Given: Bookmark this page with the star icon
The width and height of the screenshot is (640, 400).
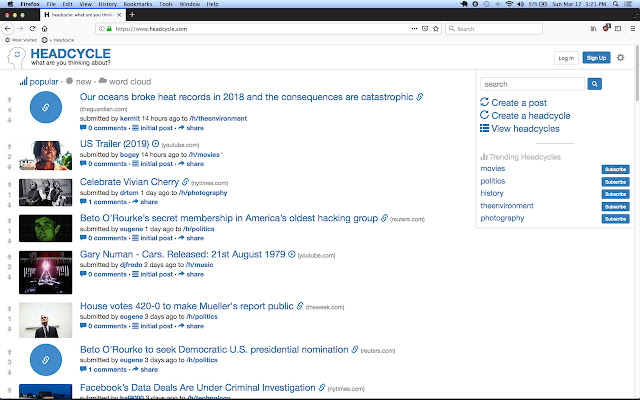Looking at the screenshot, I should (436, 29).
